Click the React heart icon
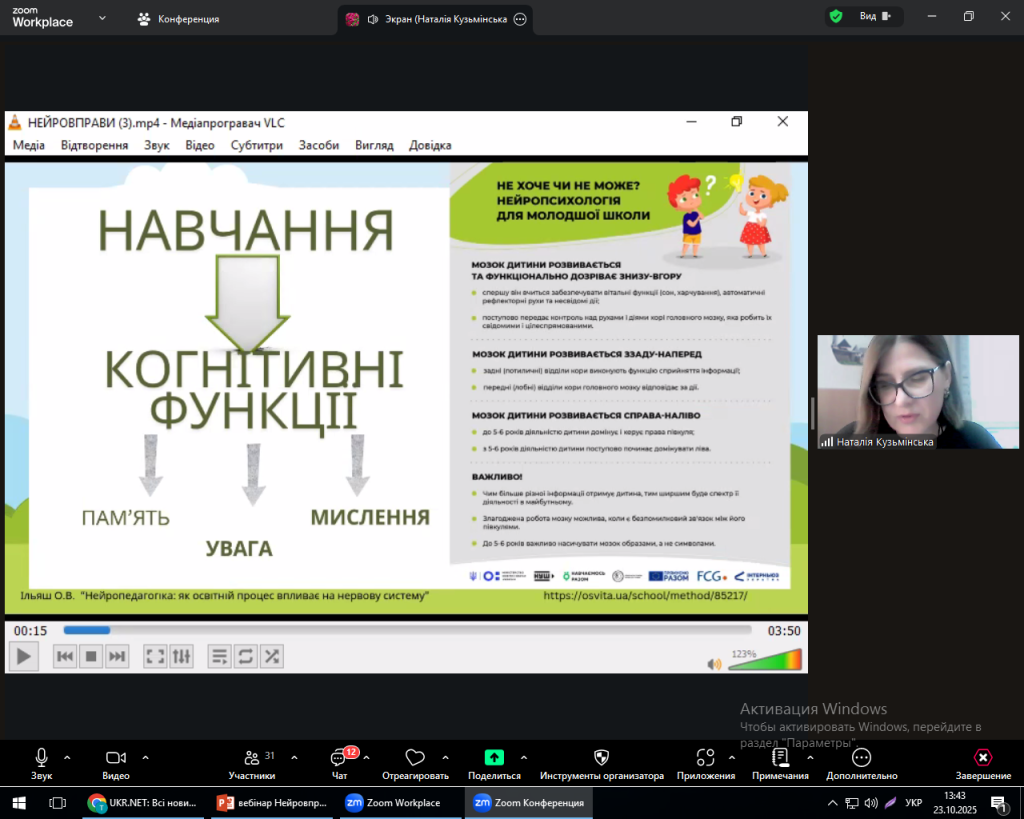The width and height of the screenshot is (1024, 819). point(415,758)
